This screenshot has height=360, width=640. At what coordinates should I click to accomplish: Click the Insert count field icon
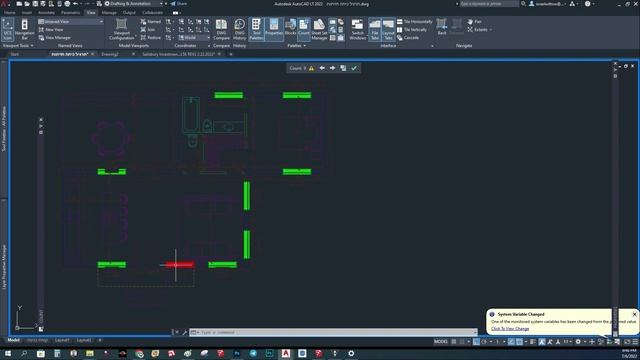tap(343, 68)
